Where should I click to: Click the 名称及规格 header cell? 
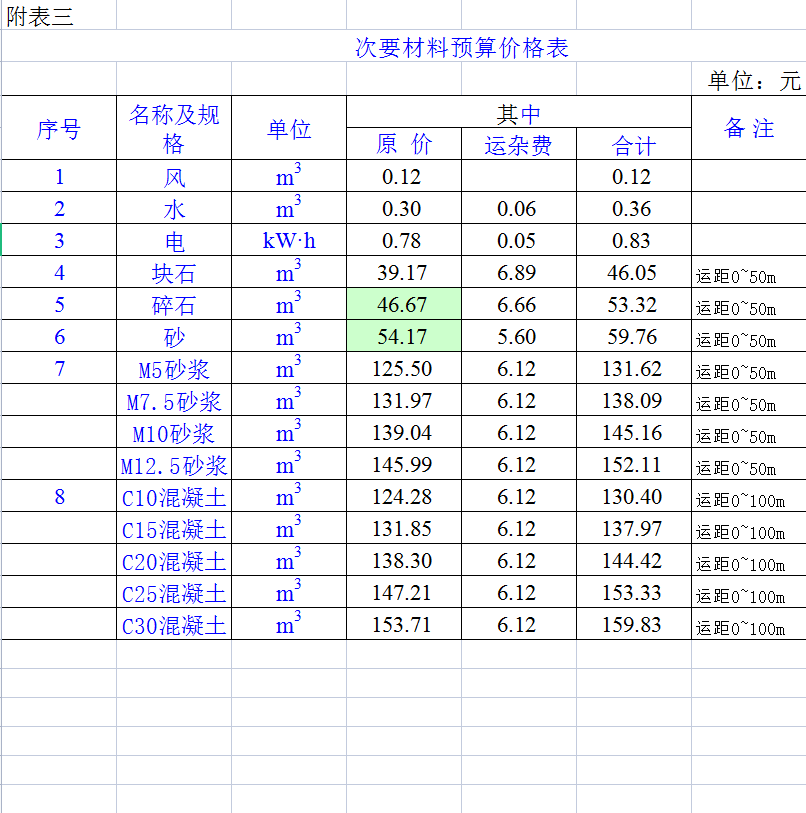(174, 128)
